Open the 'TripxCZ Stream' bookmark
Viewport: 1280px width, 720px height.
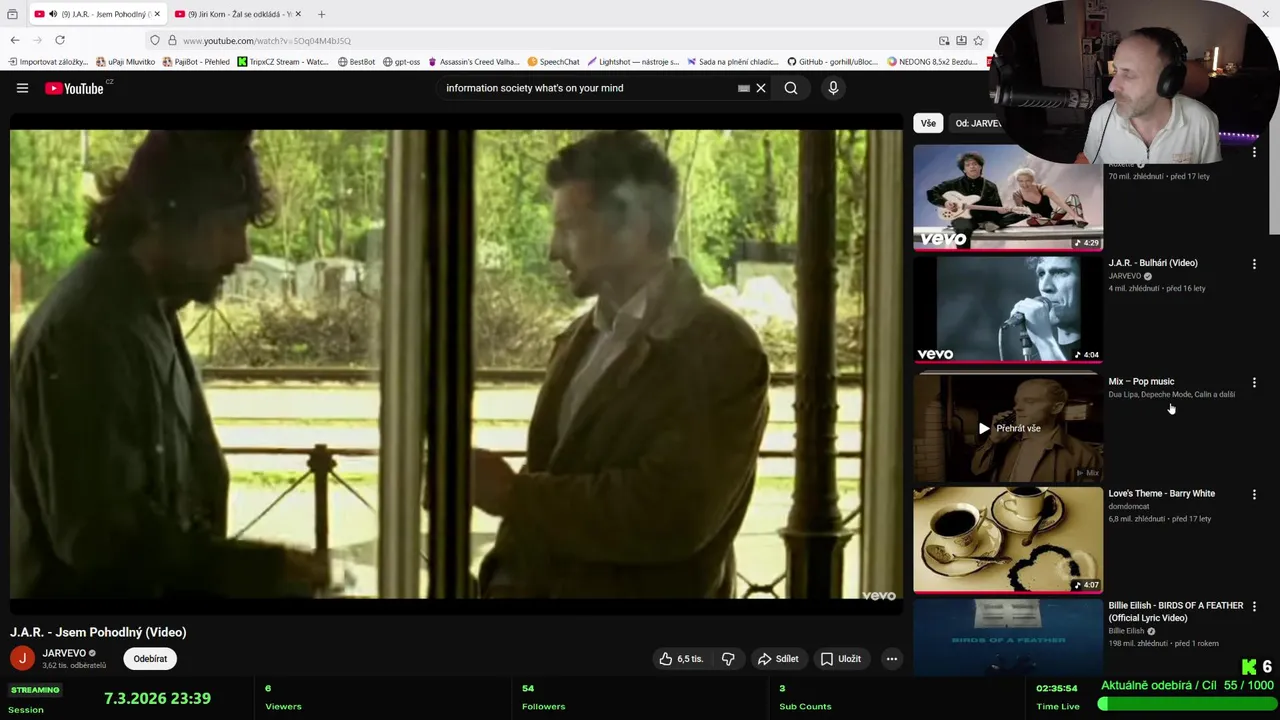click(x=283, y=62)
